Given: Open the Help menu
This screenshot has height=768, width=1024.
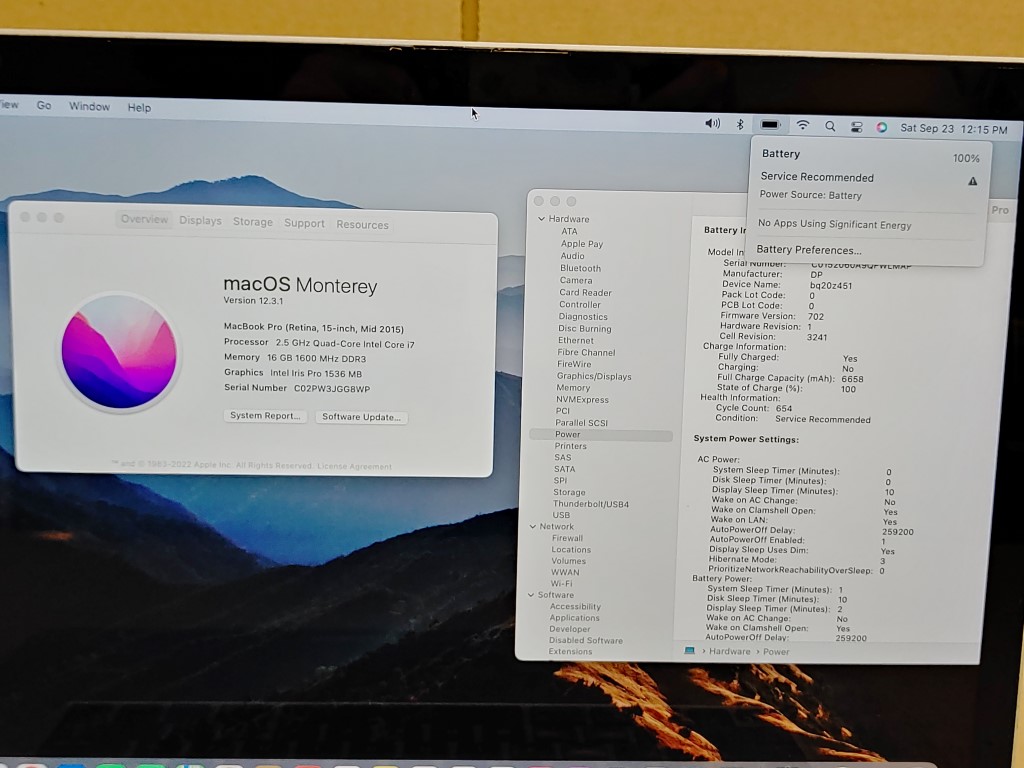Looking at the screenshot, I should click(x=139, y=108).
